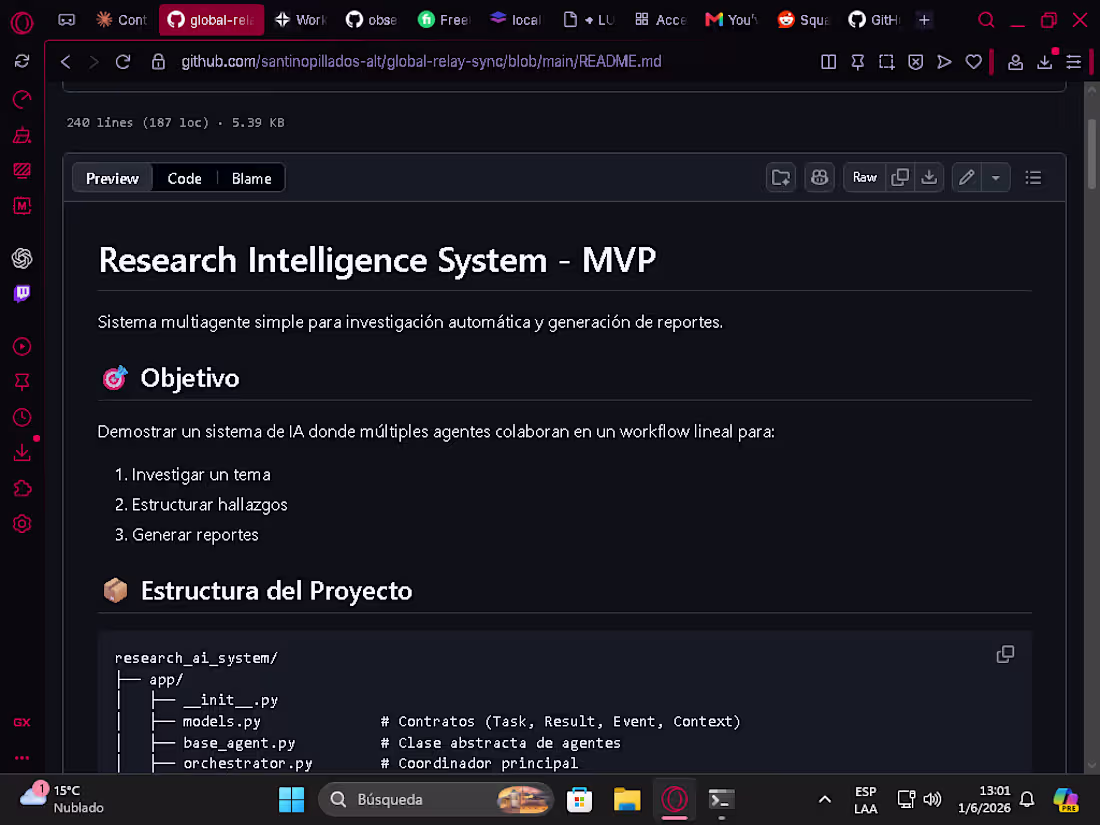Open Twitch panel in sidebar

tap(22, 293)
